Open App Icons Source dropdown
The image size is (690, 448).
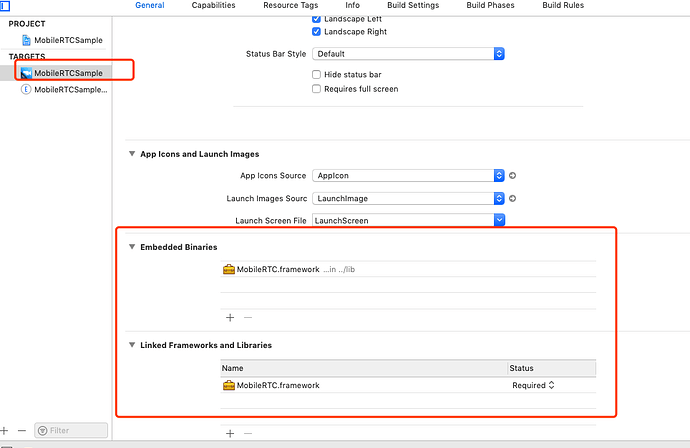(x=408, y=176)
